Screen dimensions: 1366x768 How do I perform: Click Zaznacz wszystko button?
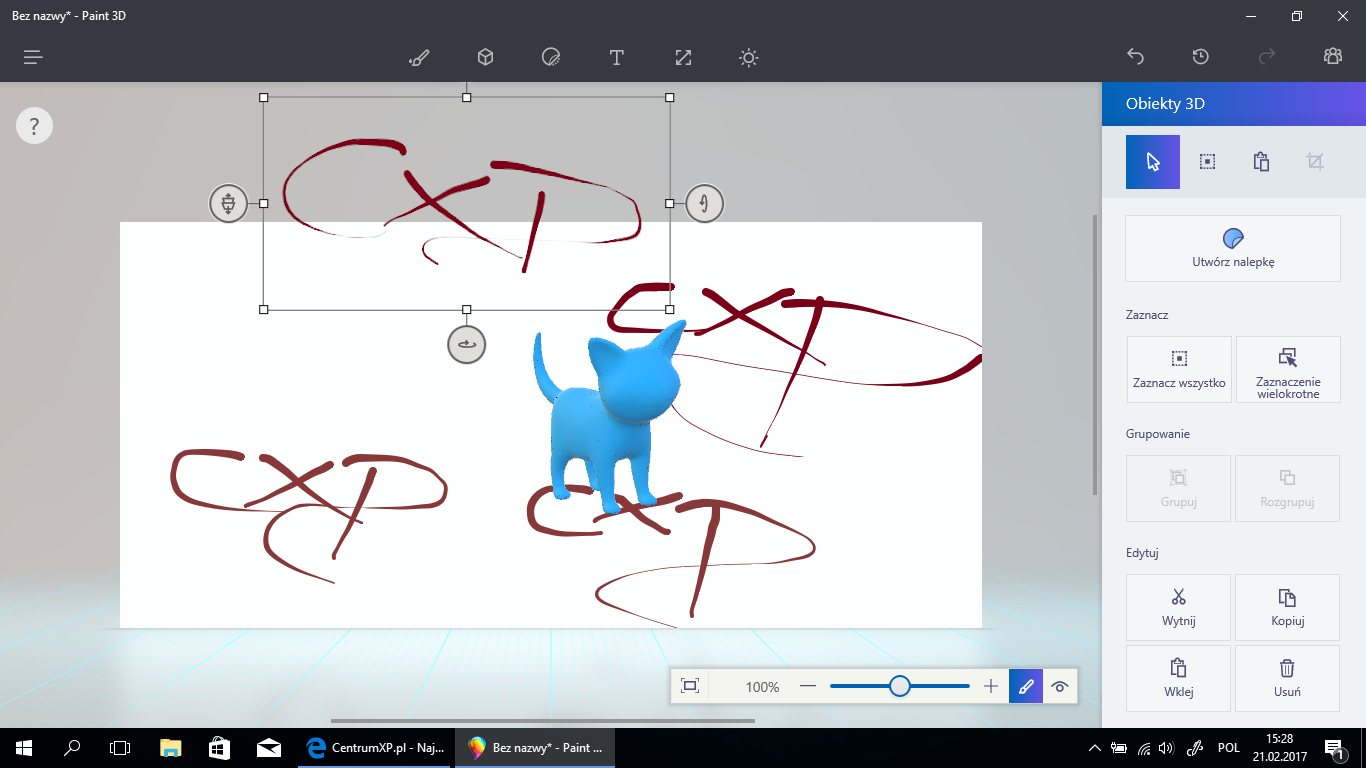pyautogui.click(x=1179, y=370)
